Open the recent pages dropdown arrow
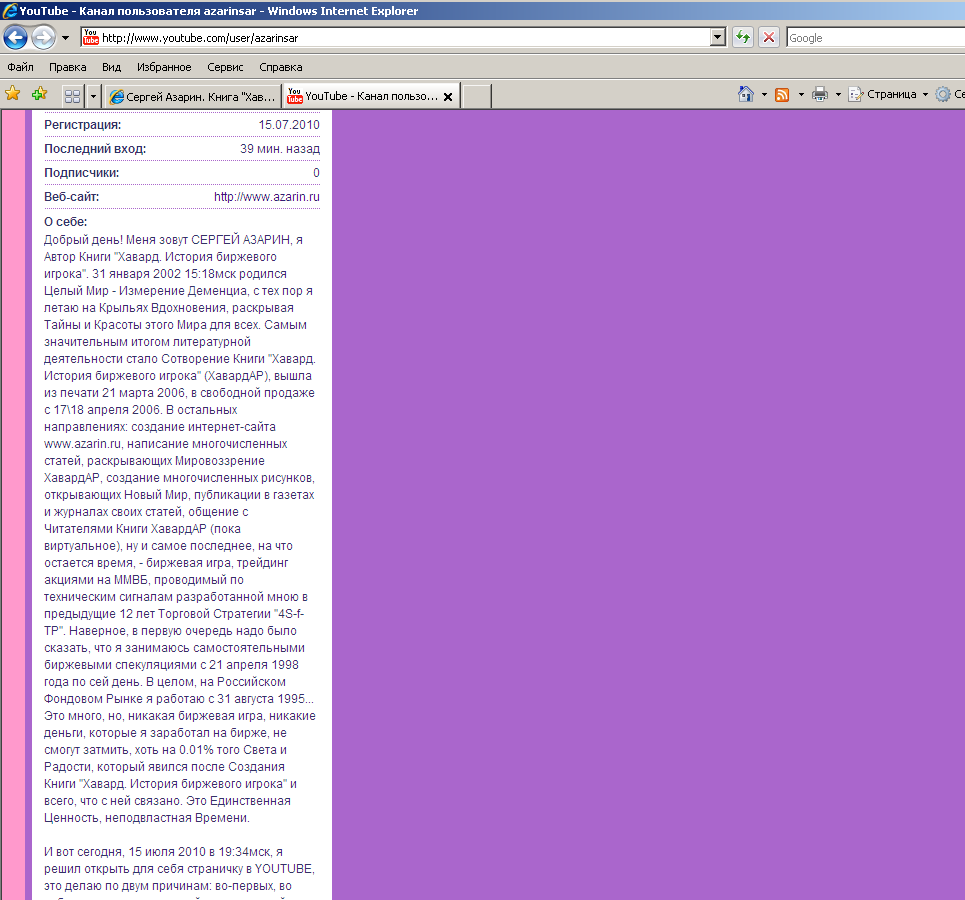Screen dimensions: 965x900 (65, 38)
